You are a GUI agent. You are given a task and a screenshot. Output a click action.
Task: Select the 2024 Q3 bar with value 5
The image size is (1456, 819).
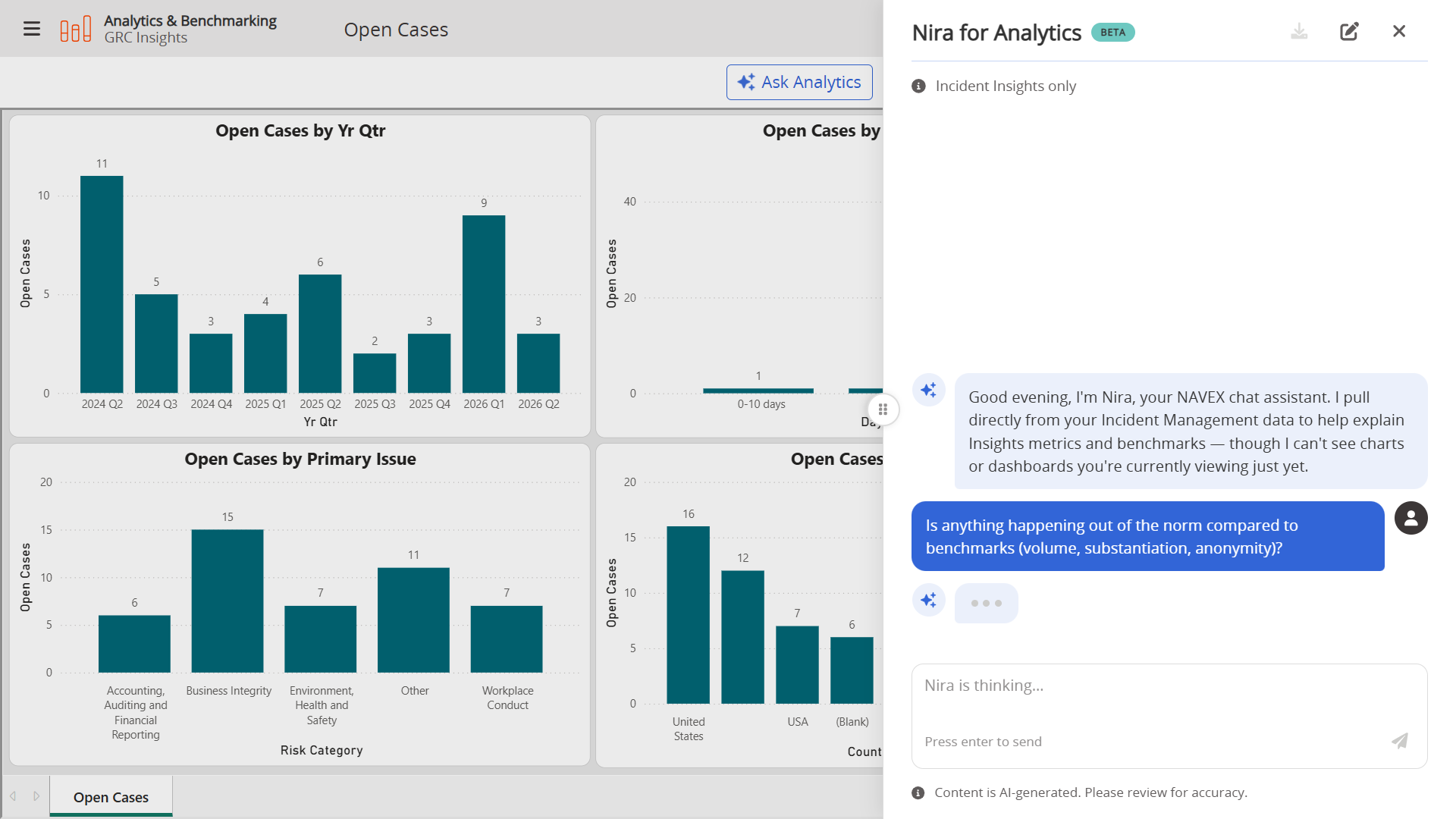(x=156, y=344)
